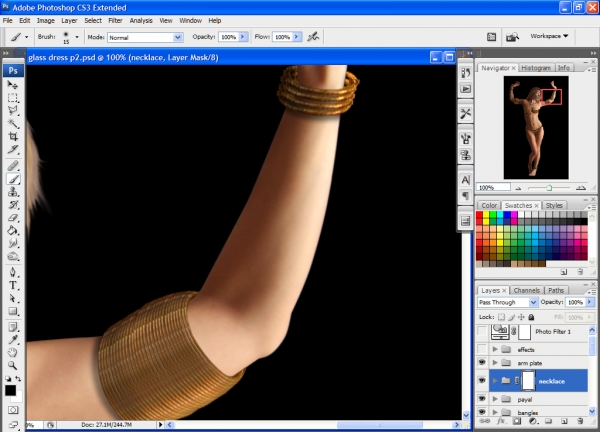Open the Layer menu

pyautogui.click(x=69, y=21)
